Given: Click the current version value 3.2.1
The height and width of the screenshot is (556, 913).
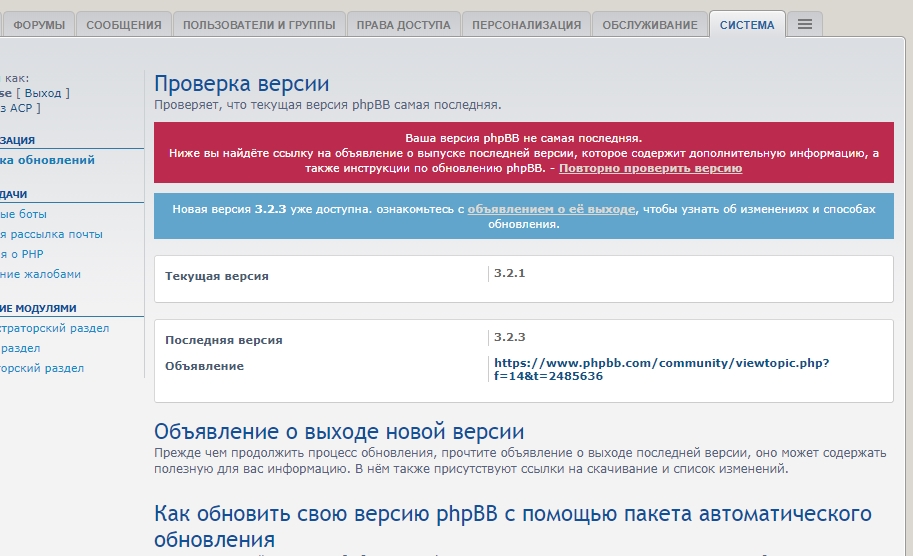Looking at the screenshot, I should pyautogui.click(x=509, y=273).
